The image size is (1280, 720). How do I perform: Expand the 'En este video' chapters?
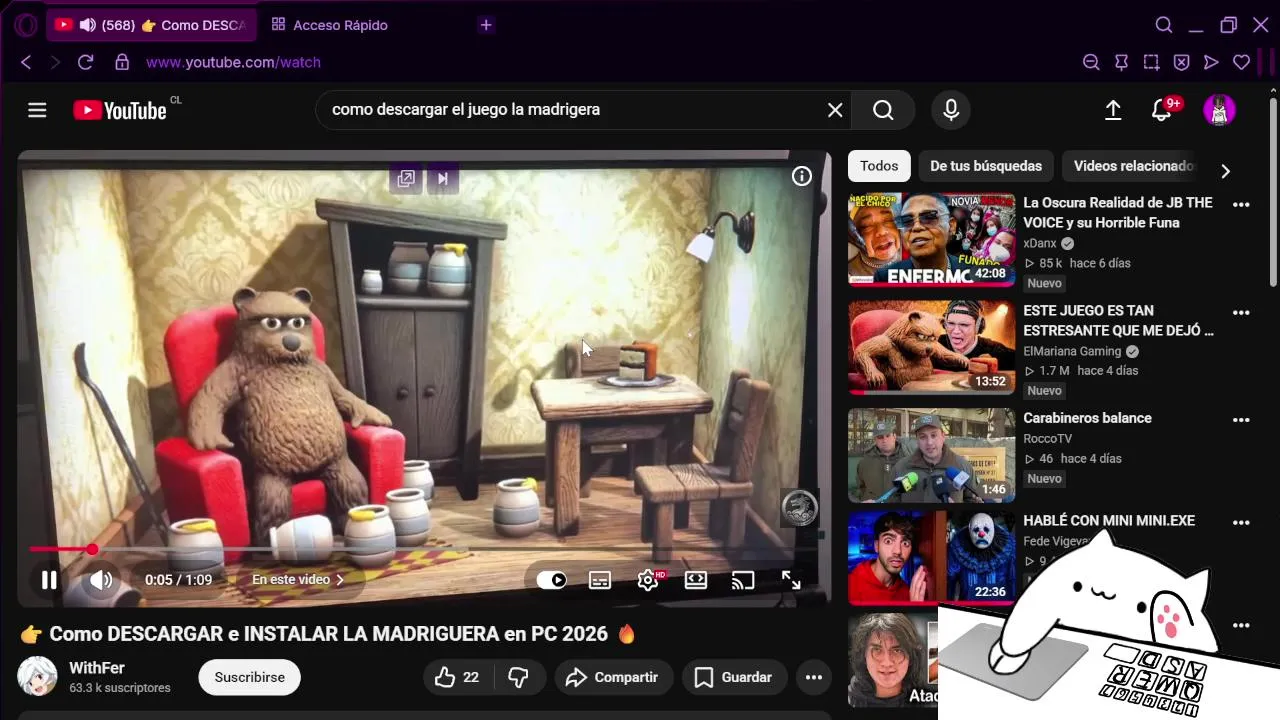(298, 580)
